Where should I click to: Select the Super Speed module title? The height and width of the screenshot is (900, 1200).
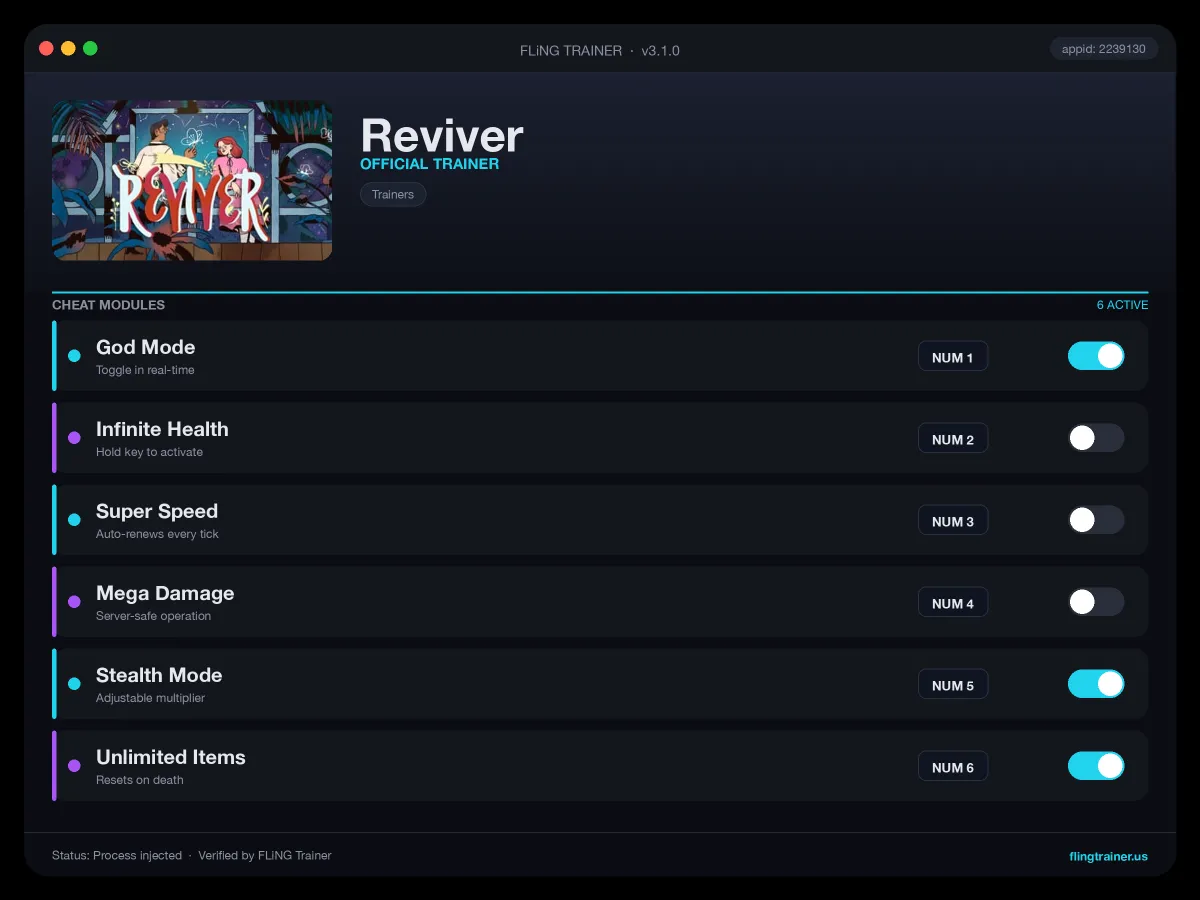point(157,511)
